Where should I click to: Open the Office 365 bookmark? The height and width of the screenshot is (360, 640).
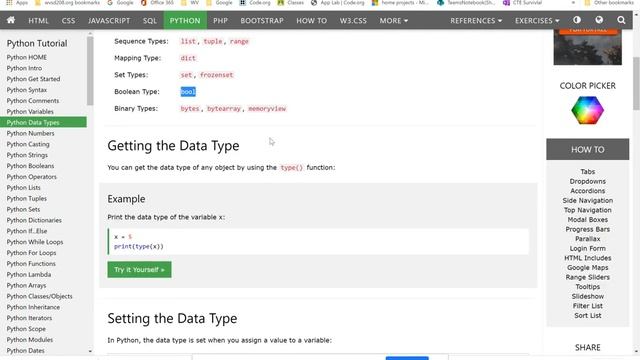point(157,2)
